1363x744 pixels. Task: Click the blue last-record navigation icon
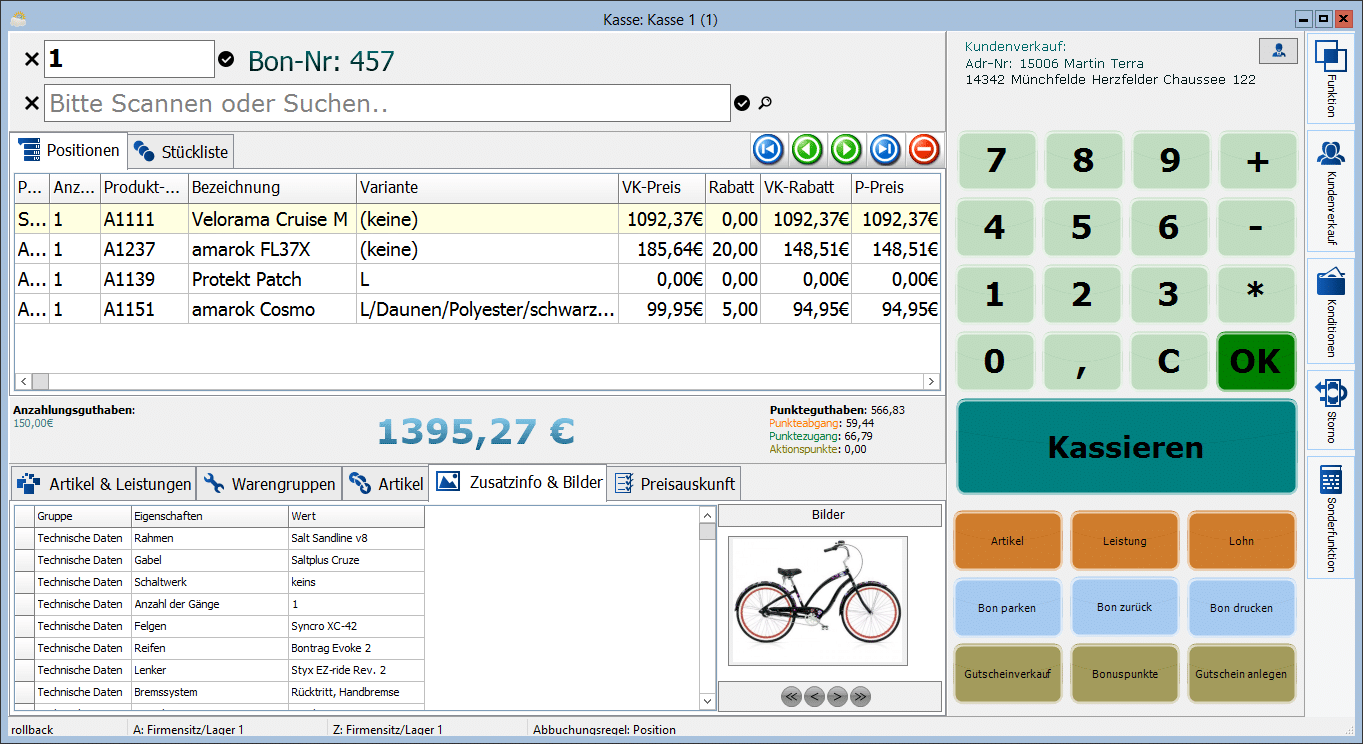[x=885, y=150]
